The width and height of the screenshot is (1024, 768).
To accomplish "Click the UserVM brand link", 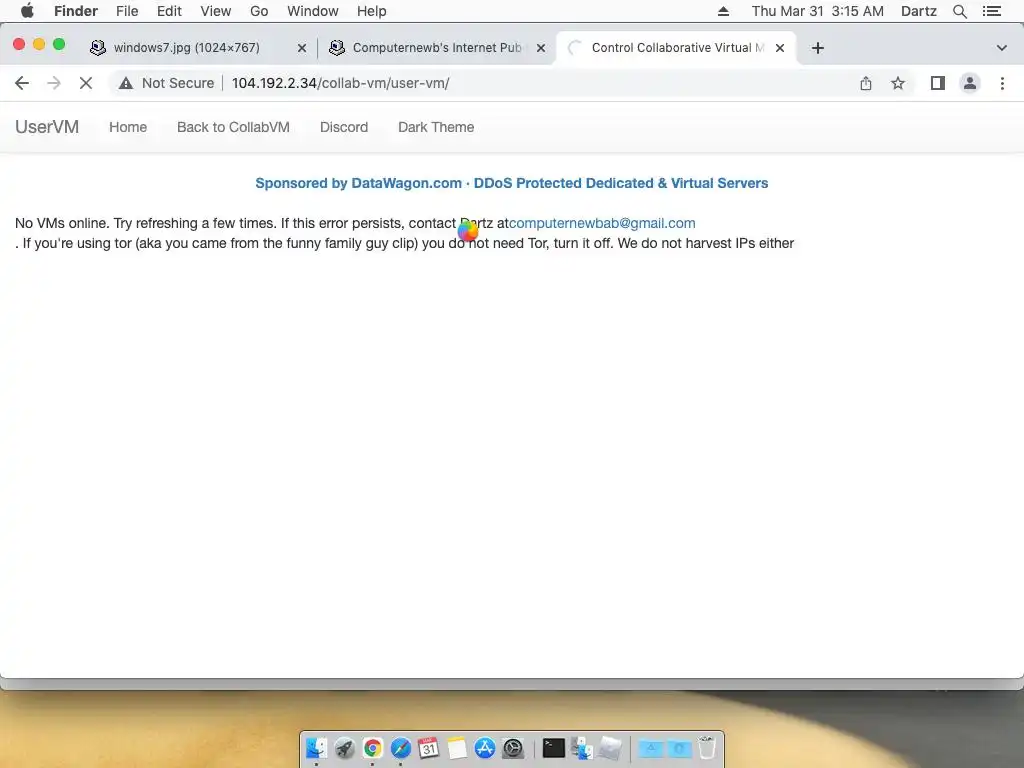I will [x=47, y=127].
